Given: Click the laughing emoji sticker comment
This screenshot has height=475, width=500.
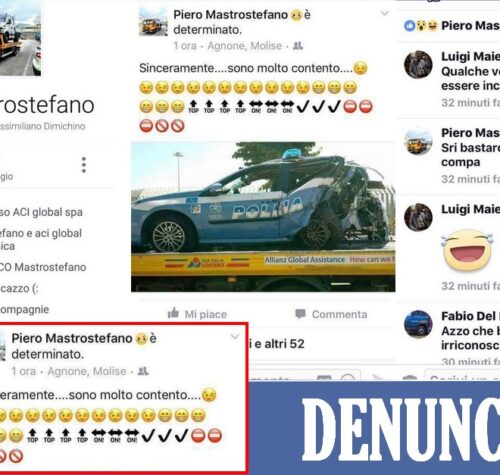Looking at the screenshot, I should pos(468,250).
